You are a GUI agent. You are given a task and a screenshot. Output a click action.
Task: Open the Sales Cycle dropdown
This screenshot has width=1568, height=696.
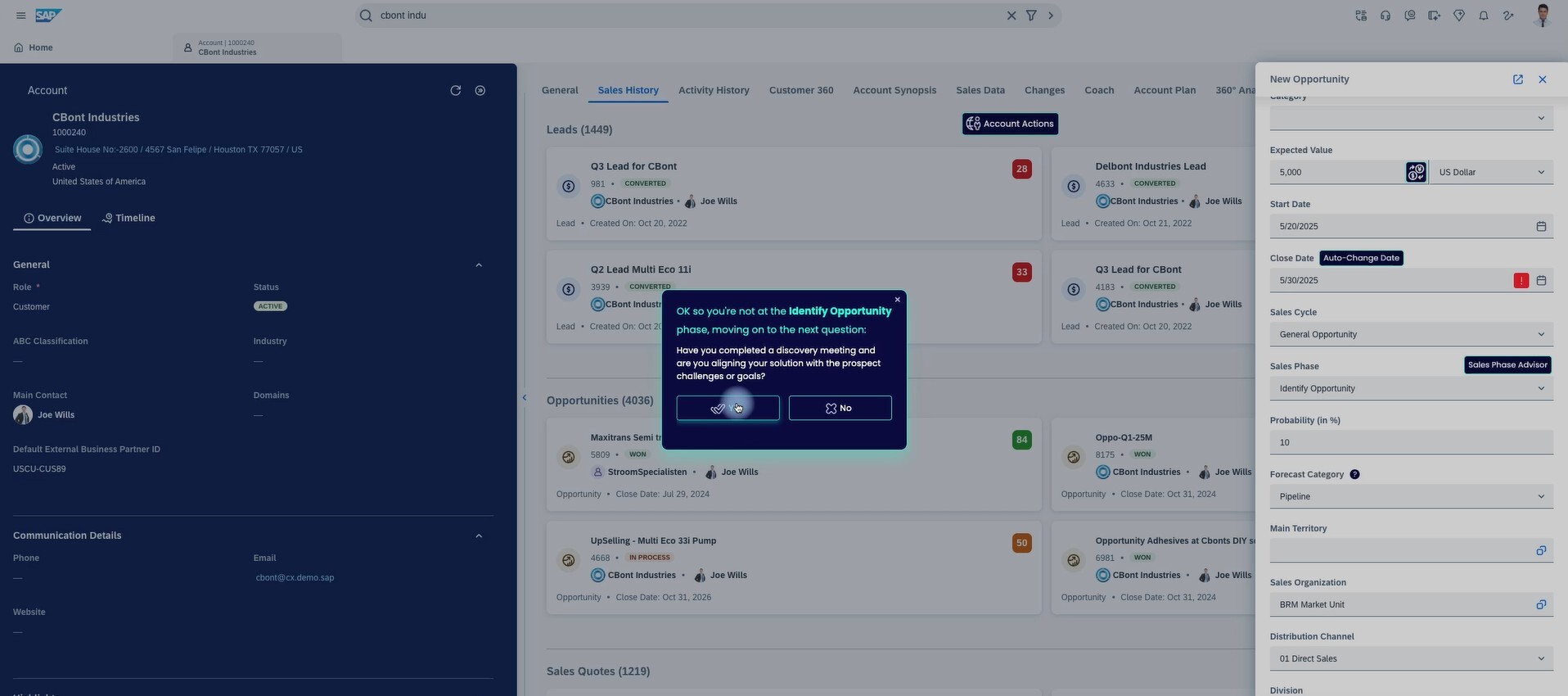click(1412, 334)
